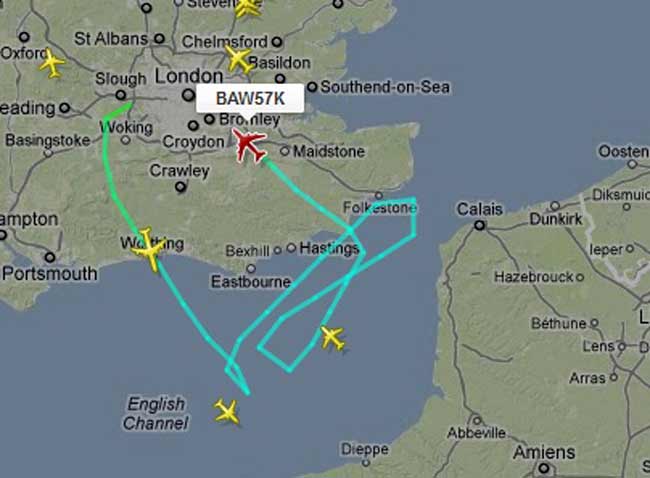
Task: Select the yellow plane over Worthing
Action: [148, 249]
